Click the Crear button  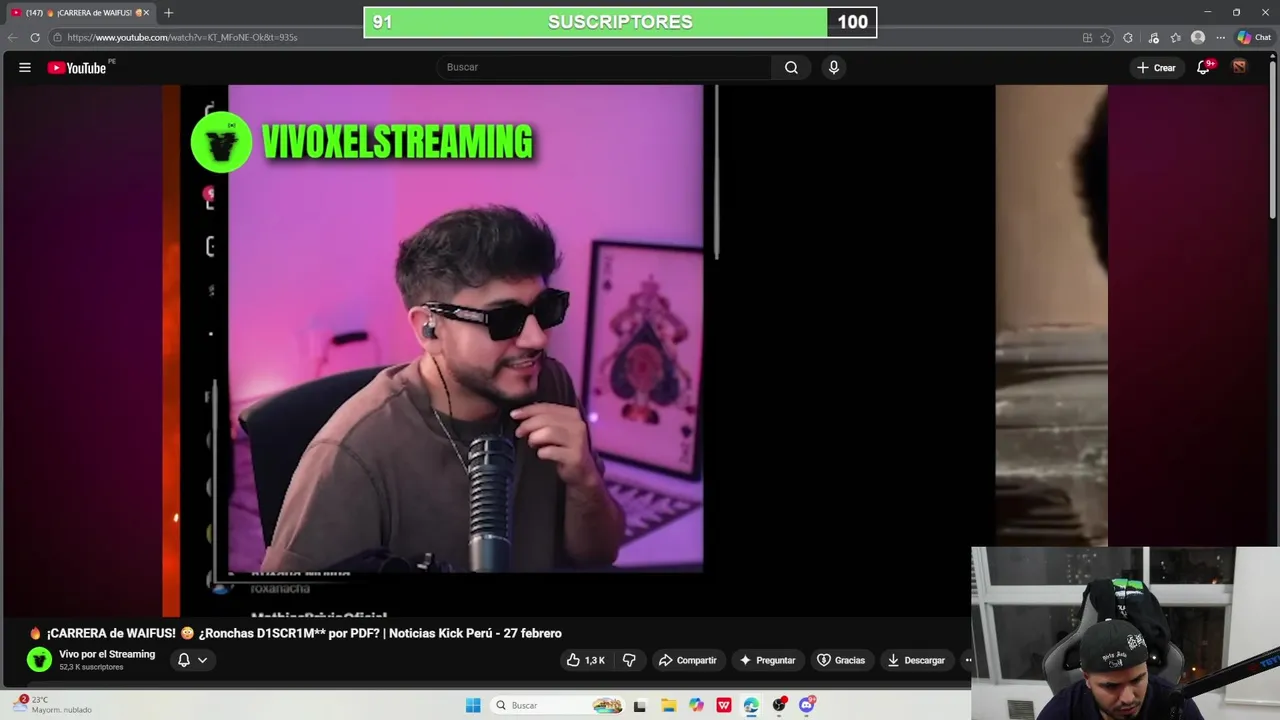pos(1156,67)
